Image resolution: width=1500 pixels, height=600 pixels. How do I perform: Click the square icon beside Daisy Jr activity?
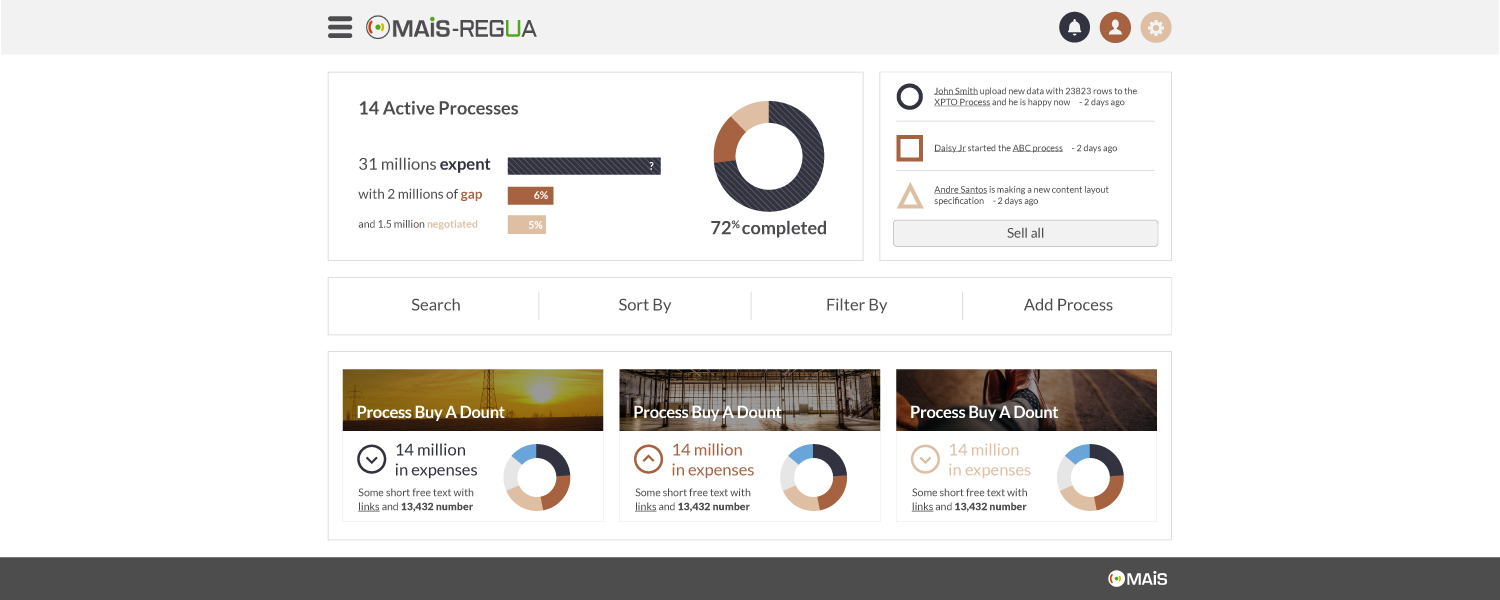click(x=910, y=148)
